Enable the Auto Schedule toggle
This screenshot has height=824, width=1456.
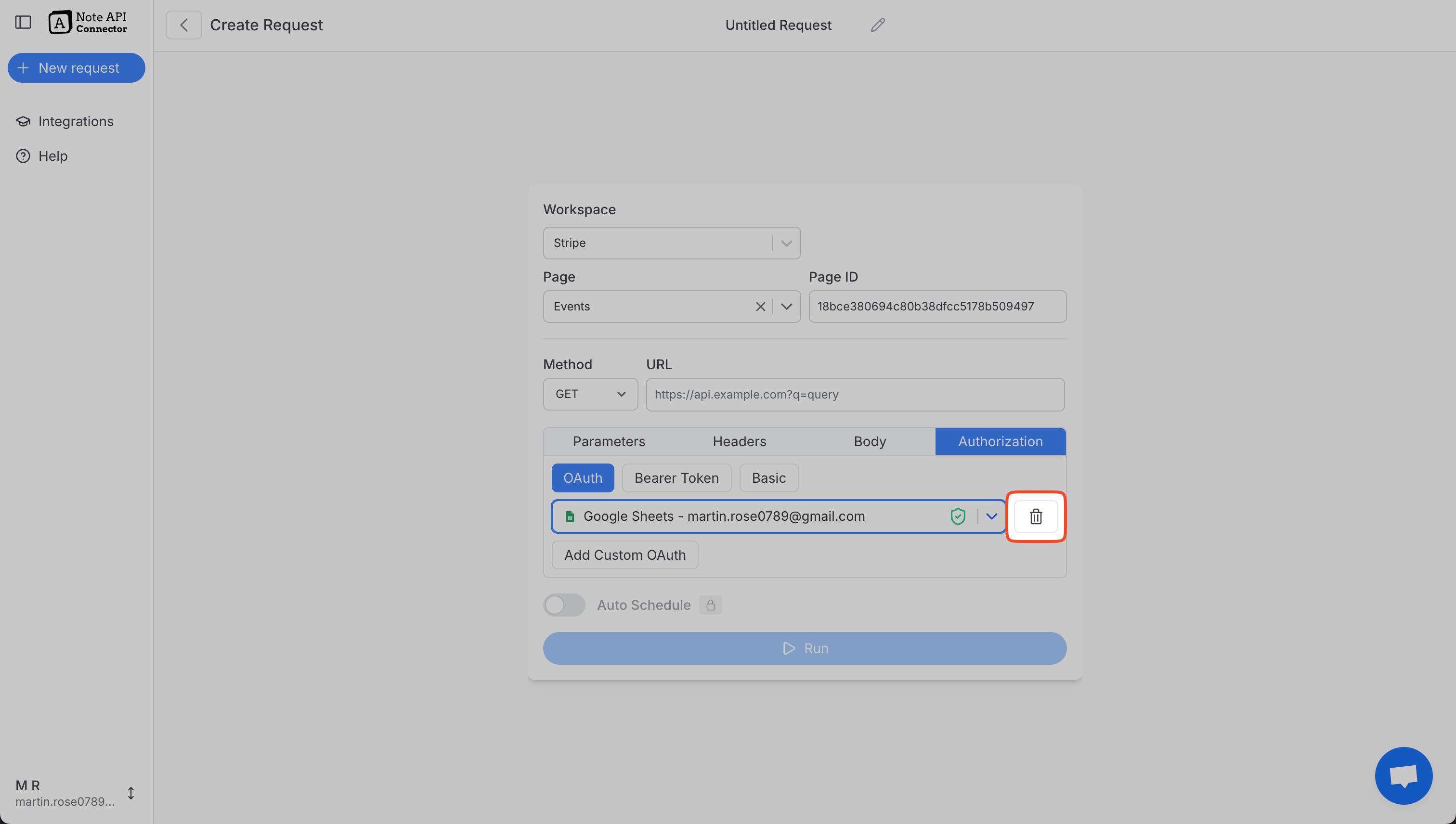click(x=564, y=605)
